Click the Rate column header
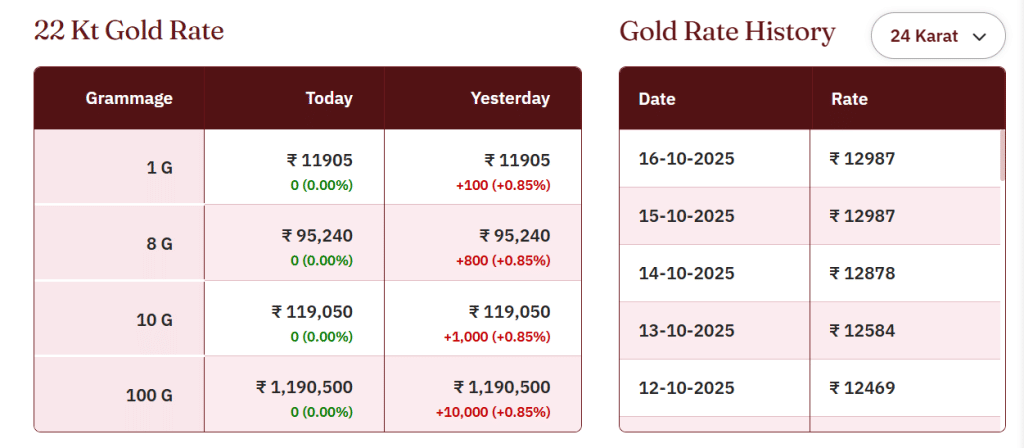Screen dimensions: 1024x448 pos(849,99)
